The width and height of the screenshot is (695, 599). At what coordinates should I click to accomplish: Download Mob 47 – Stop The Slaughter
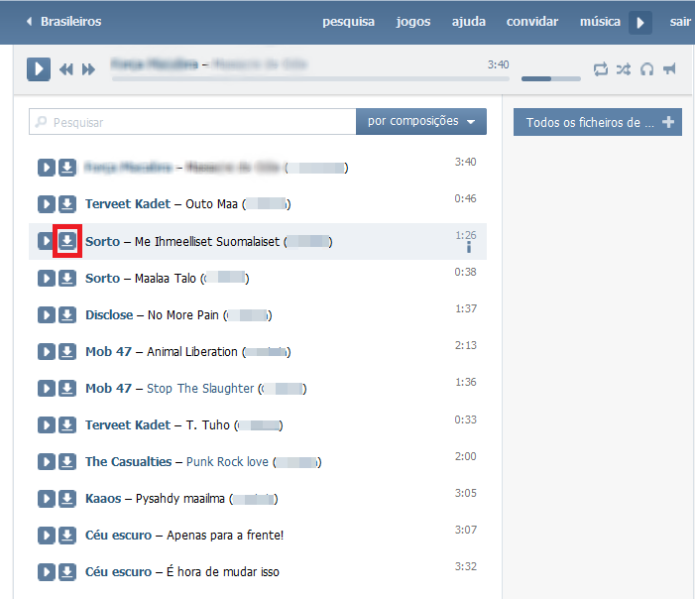click(67, 388)
